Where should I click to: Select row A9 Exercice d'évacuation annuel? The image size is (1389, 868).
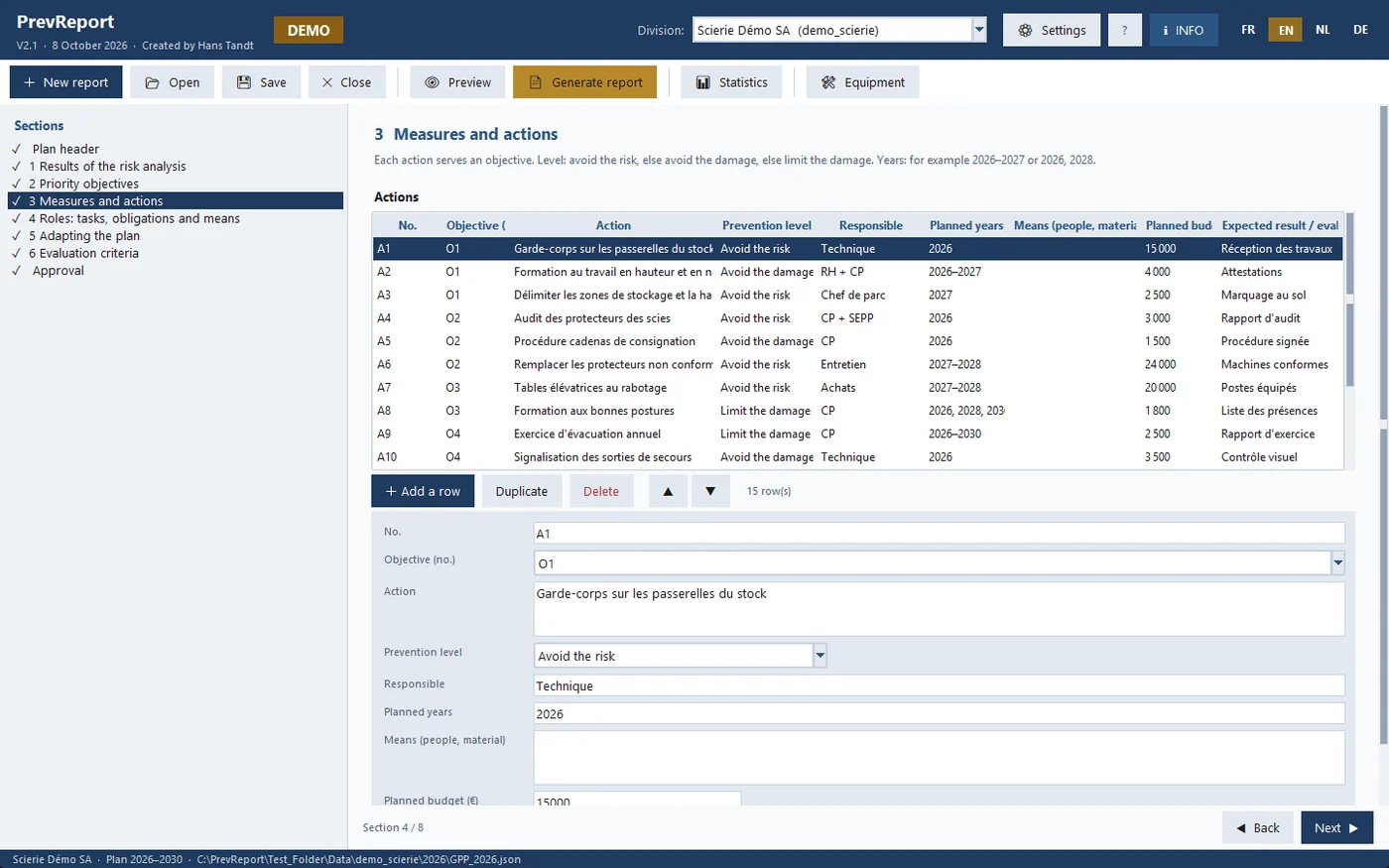pyautogui.click(x=858, y=434)
